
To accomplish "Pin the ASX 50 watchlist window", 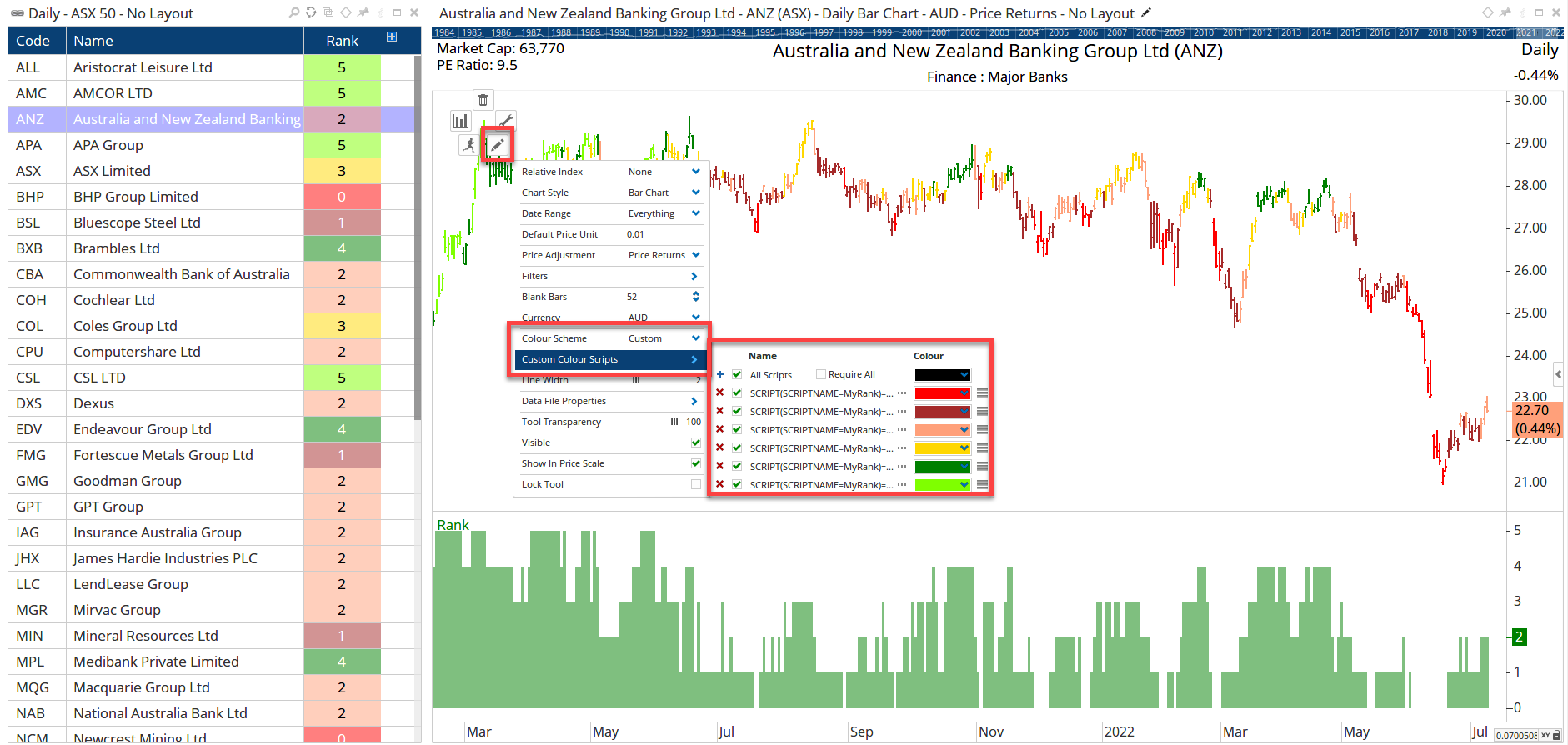I will (x=363, y=12).
